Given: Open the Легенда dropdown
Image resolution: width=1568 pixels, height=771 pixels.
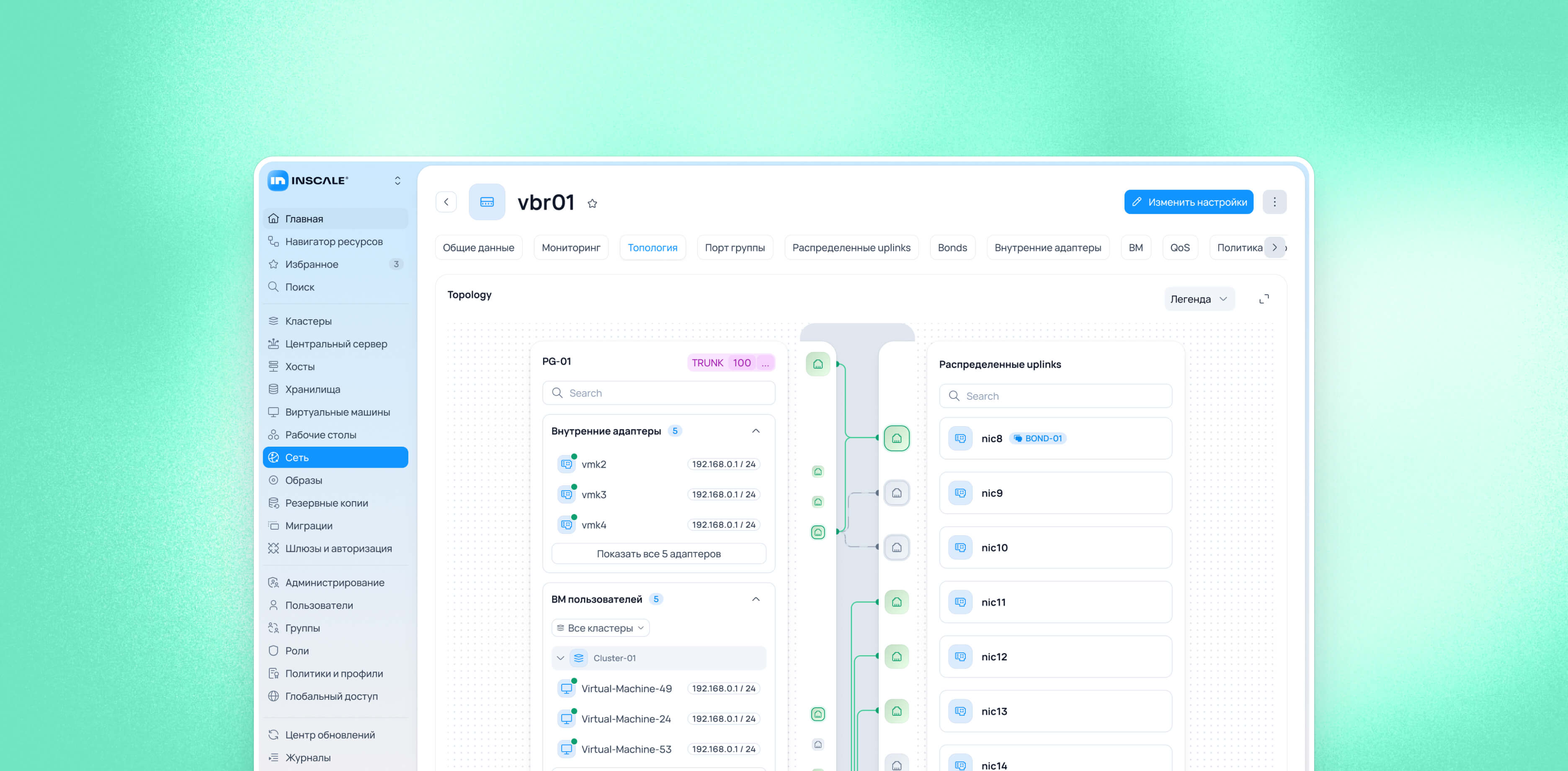Looking at the screenshot, I should pos(1199,299).
